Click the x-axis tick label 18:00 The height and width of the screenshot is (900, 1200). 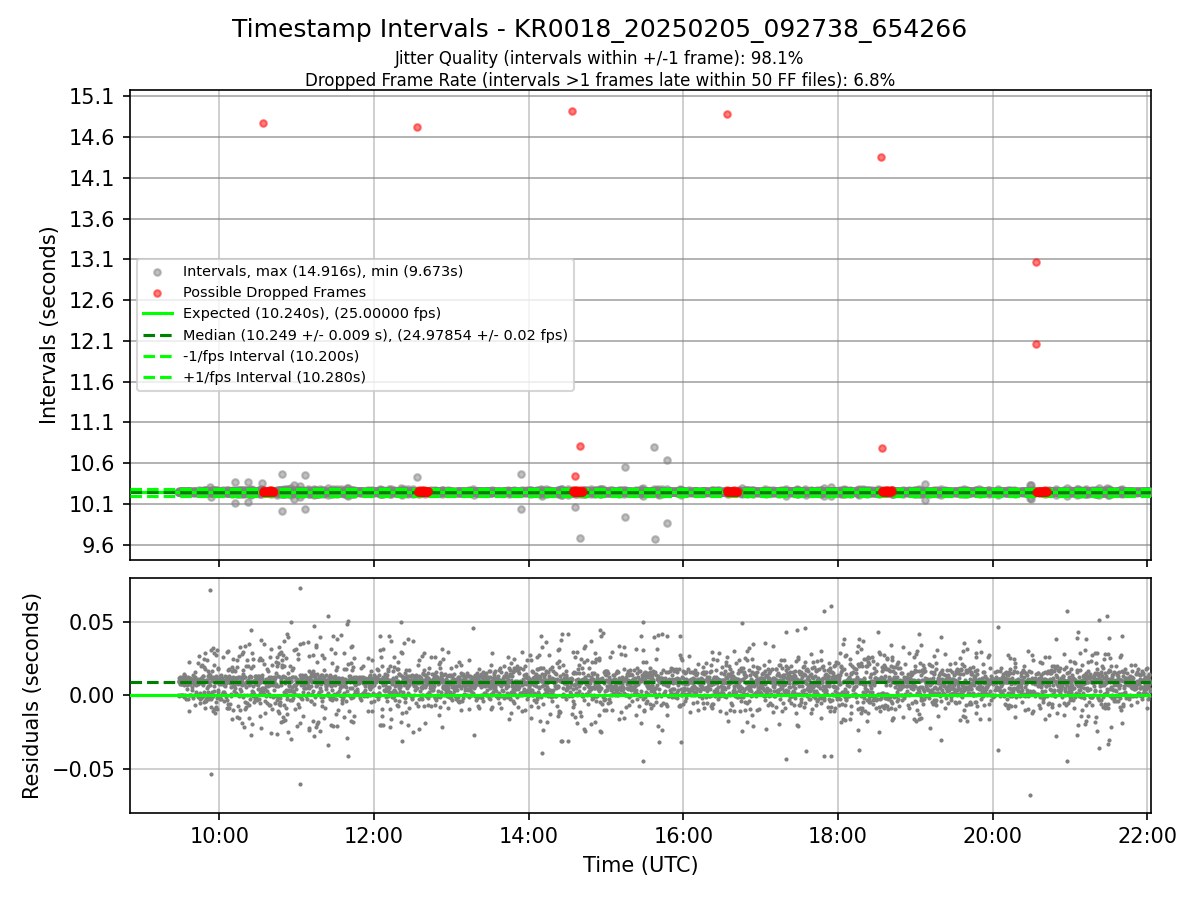[x=838, y=837]
